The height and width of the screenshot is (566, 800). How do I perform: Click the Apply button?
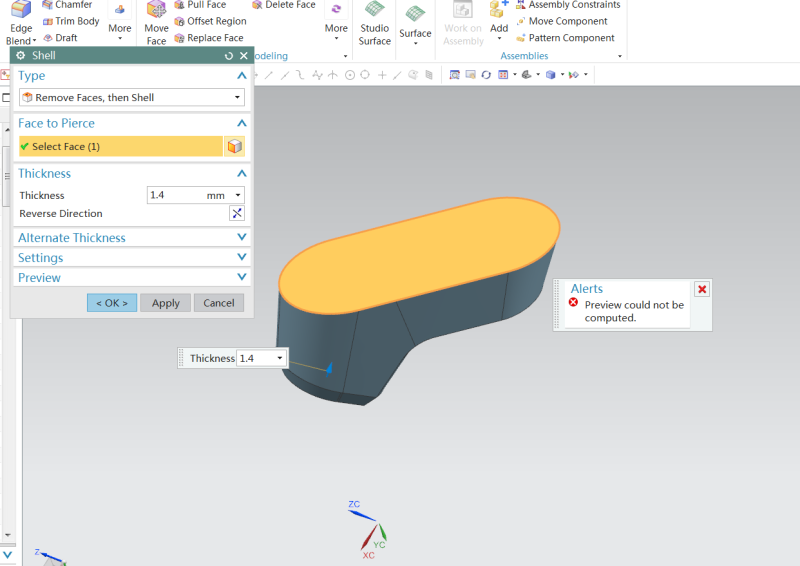pyautogui.click(x=165, y=303)
